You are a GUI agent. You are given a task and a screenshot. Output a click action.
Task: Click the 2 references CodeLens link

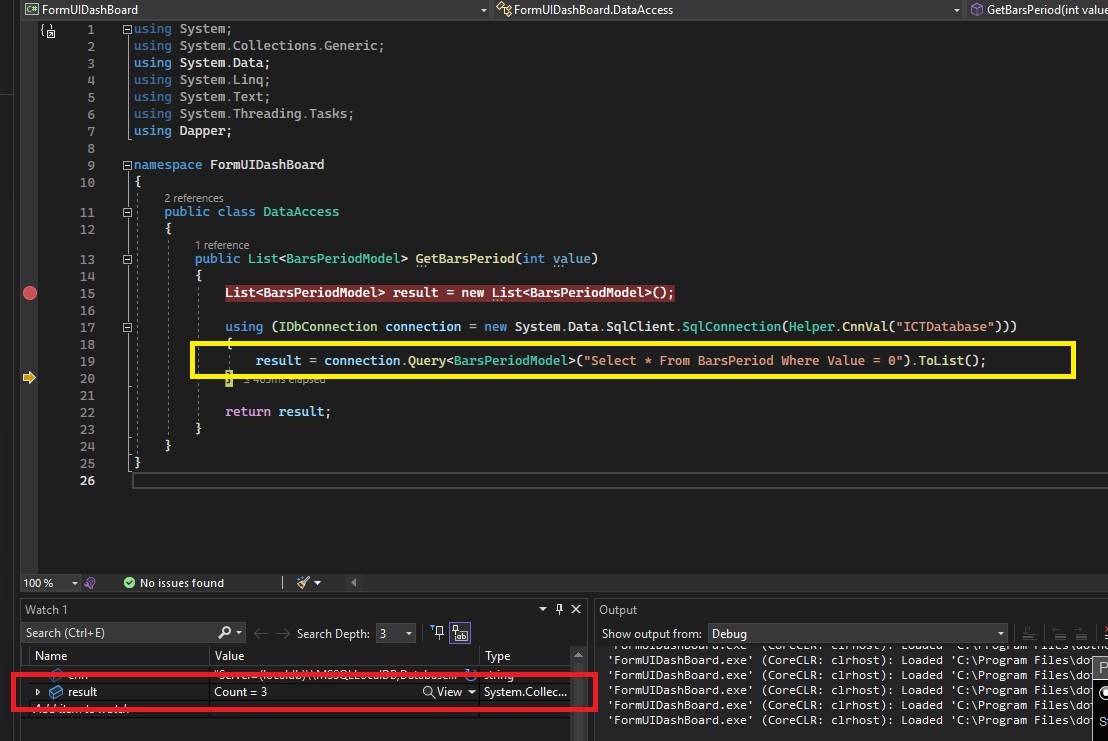click(194, 198)
